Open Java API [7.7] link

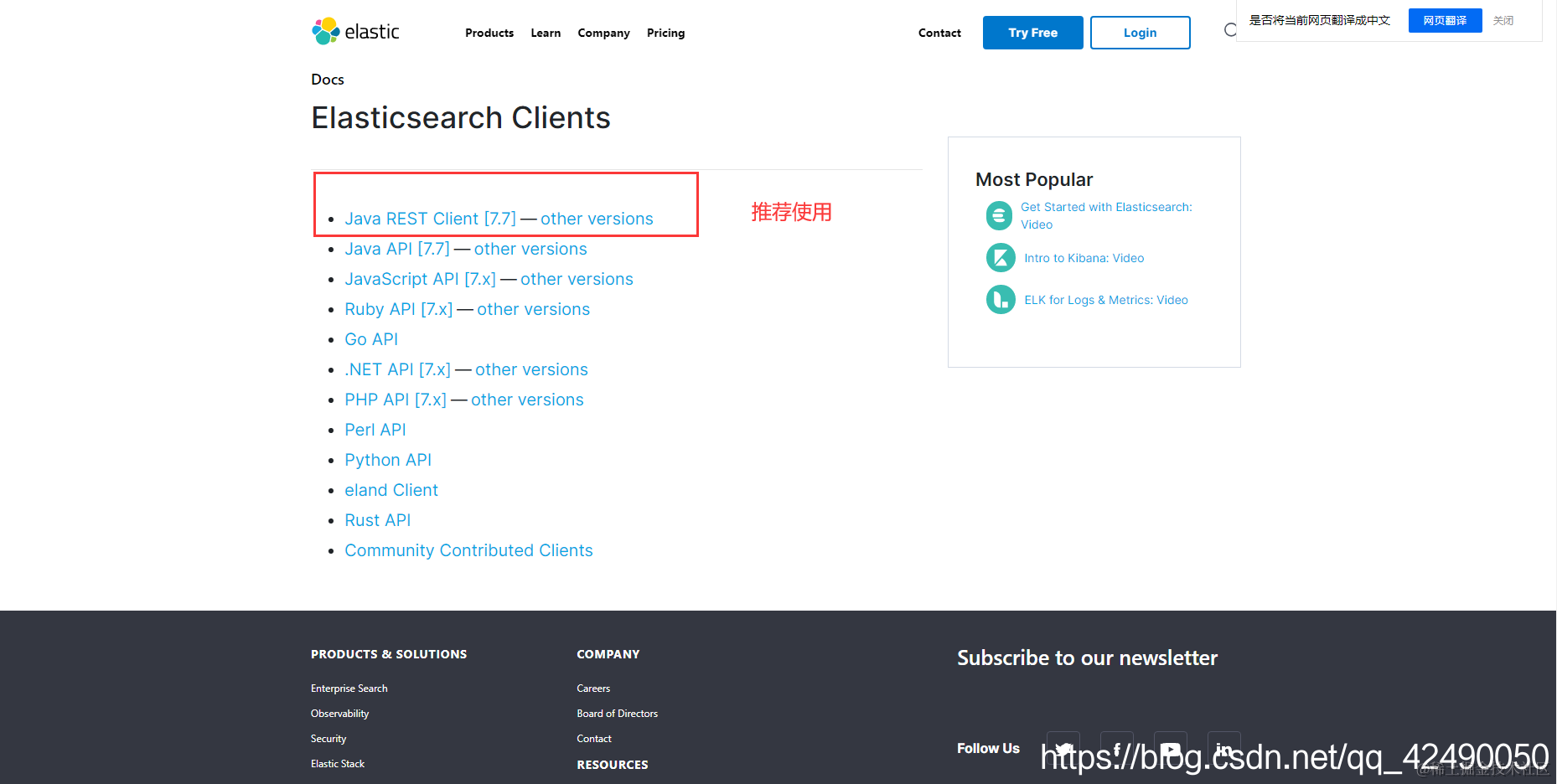pyautogui.click(x=397, y=249)
